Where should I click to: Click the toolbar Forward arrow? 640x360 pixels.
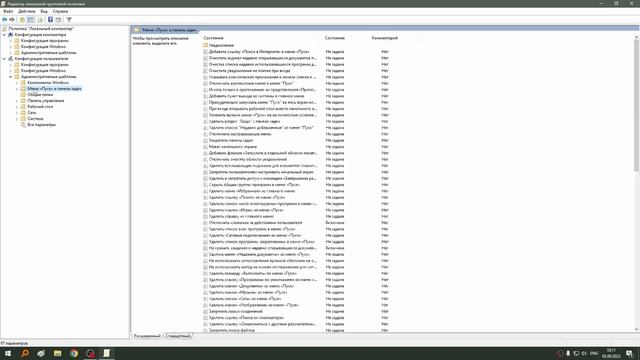[x=12, y=20]
